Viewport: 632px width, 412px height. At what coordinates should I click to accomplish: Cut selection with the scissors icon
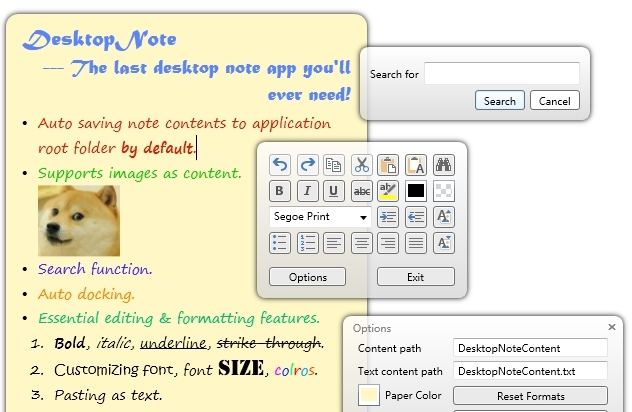(x=362, y=165)
